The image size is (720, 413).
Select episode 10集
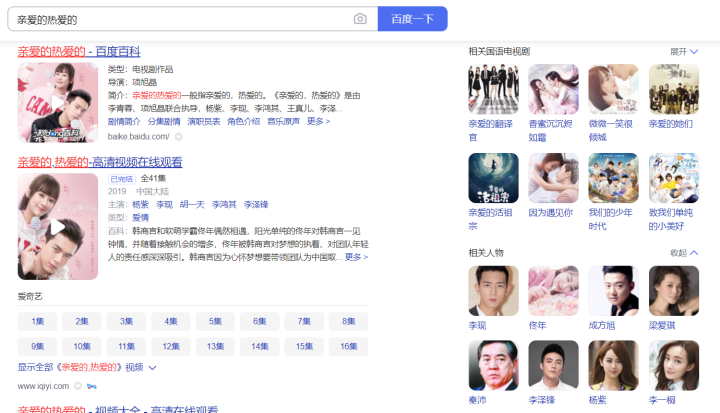[x=82, y=346]
